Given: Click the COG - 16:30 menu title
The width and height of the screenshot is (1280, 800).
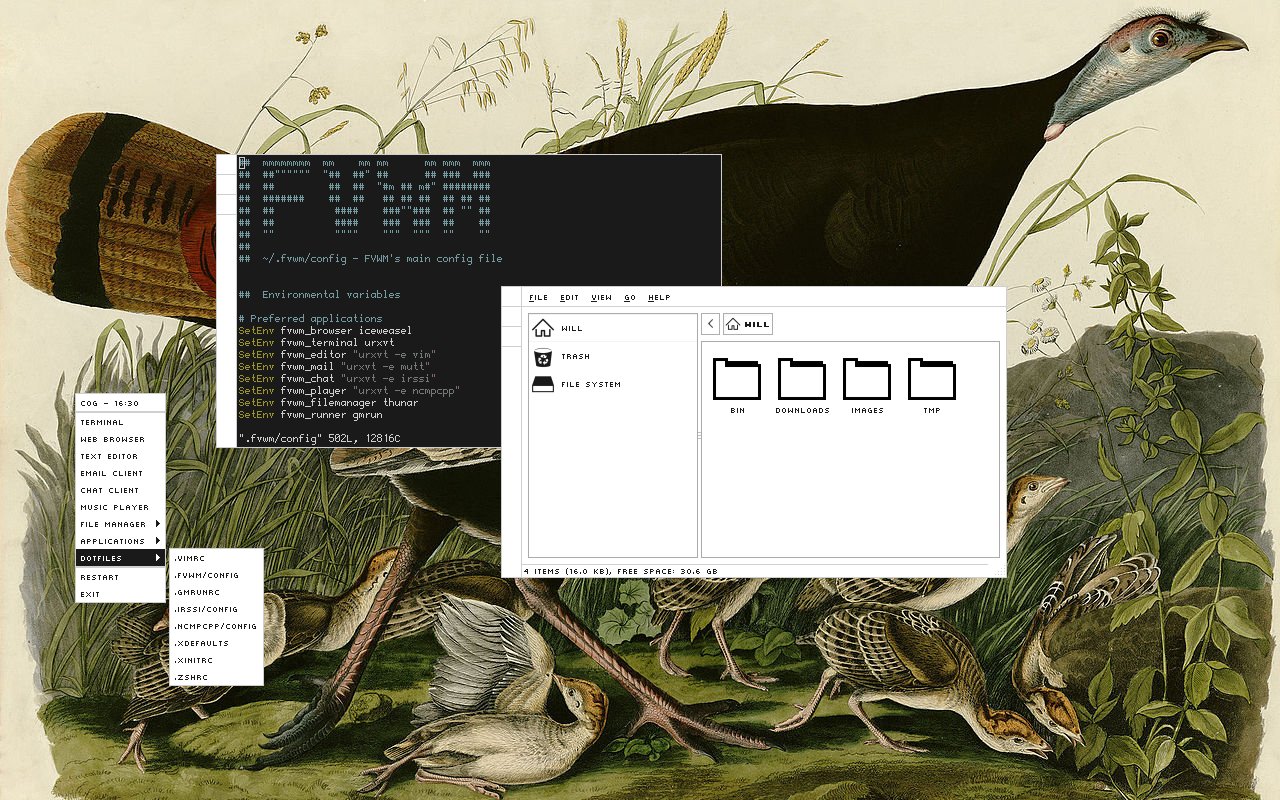Looking at the screenshot, I should (120, 403).
